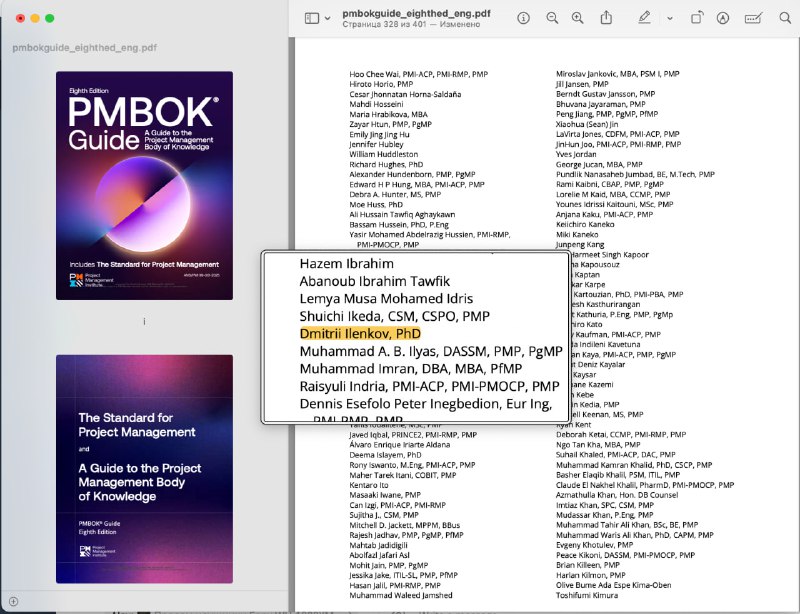
Task: Select the PMBOK Guide cover thumbnail
Action: 144,185
